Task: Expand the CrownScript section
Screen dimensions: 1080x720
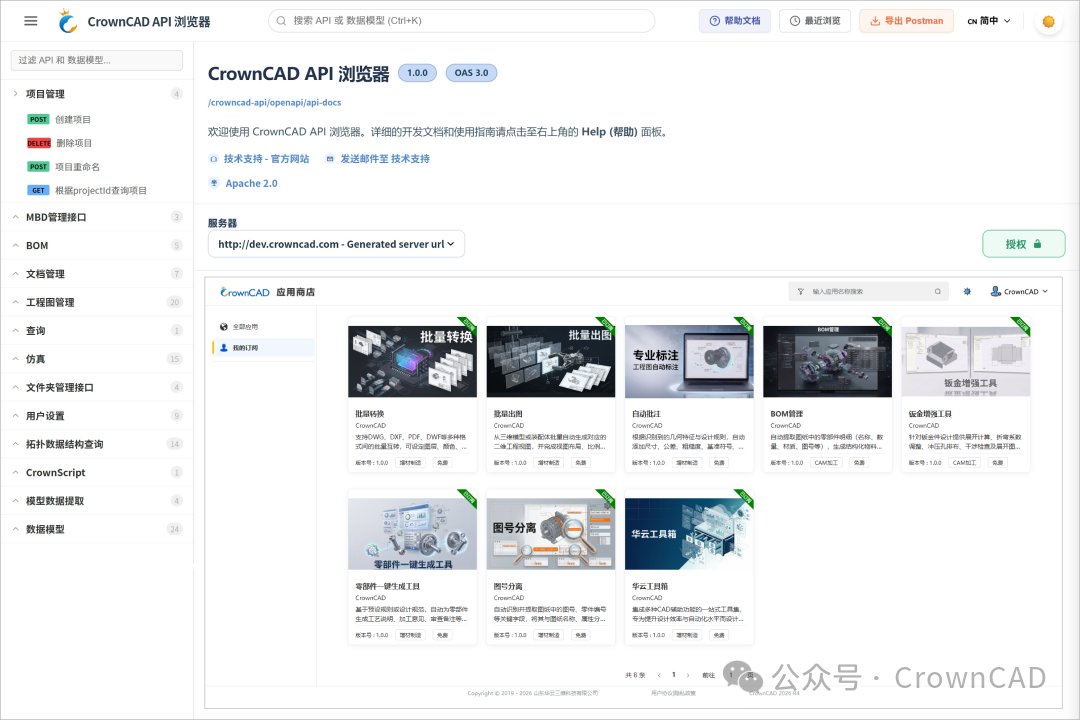Action: [97, 472]
